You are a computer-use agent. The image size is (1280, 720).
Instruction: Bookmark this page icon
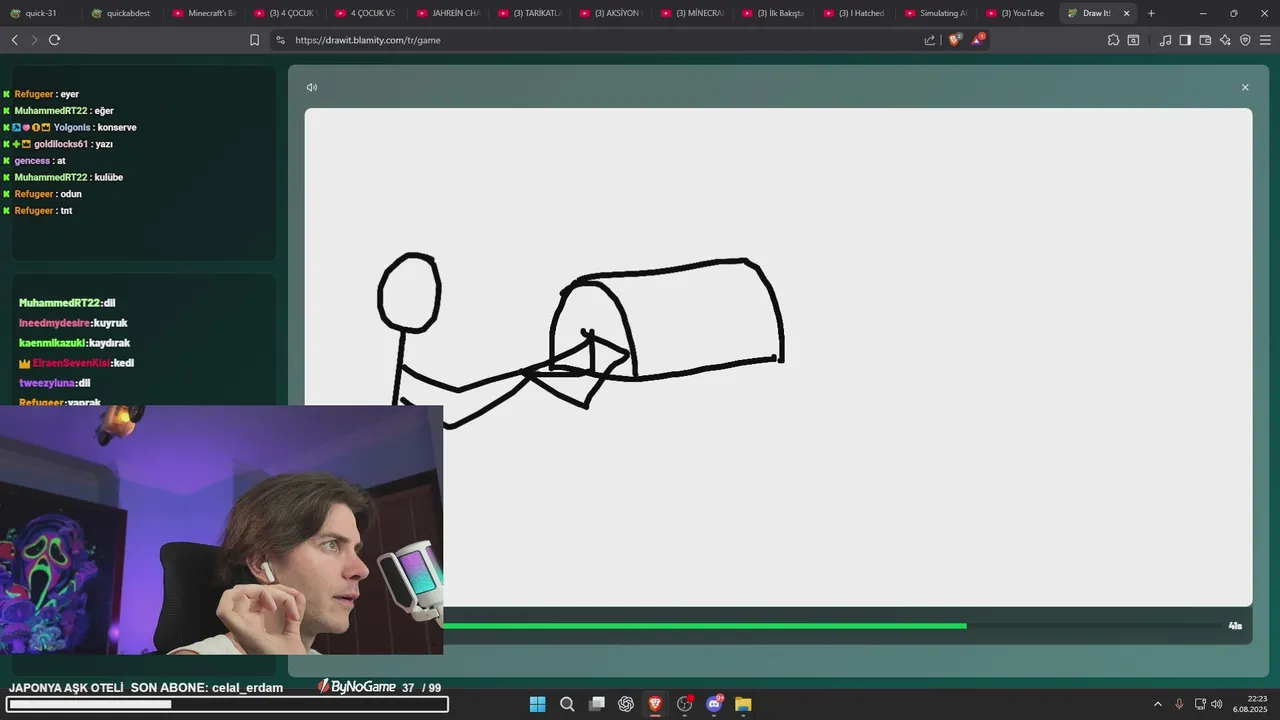tap(254, 40)
